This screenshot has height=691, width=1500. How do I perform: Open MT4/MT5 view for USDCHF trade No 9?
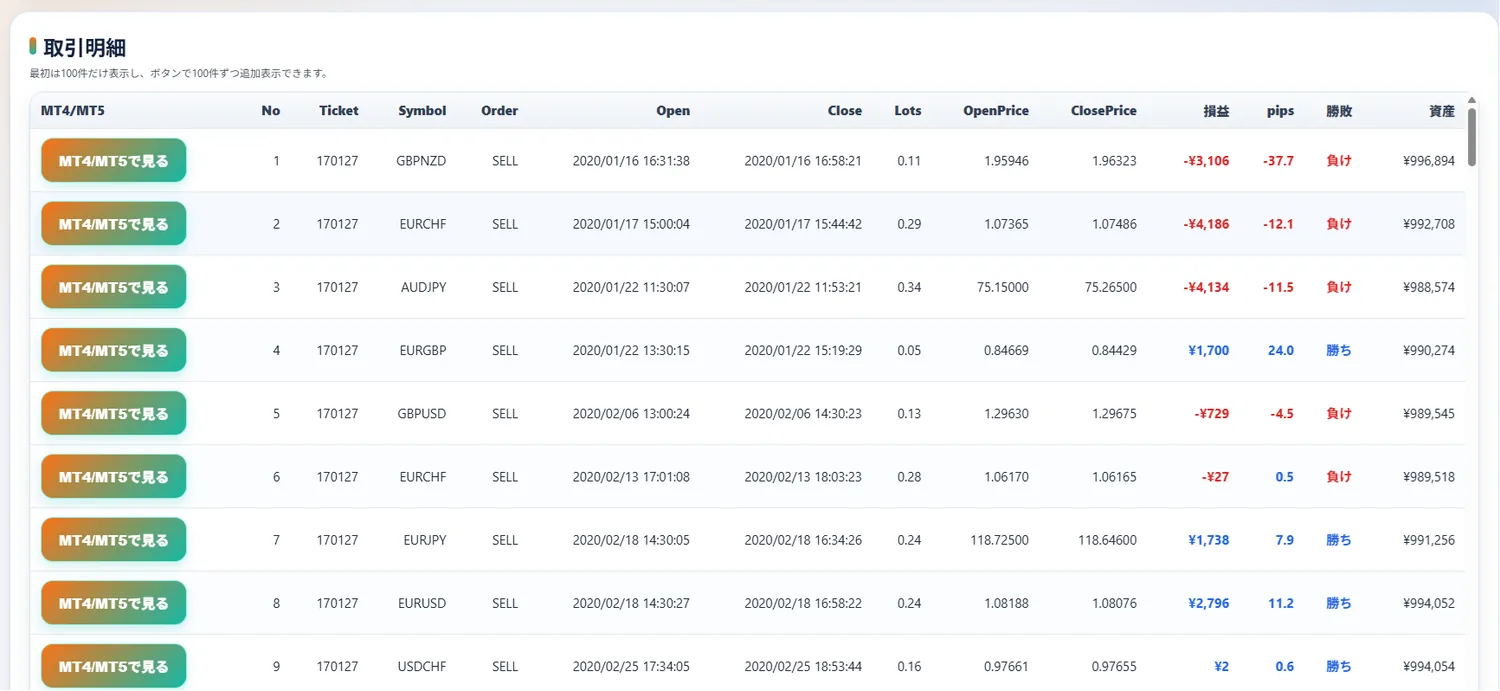point(113,666)
